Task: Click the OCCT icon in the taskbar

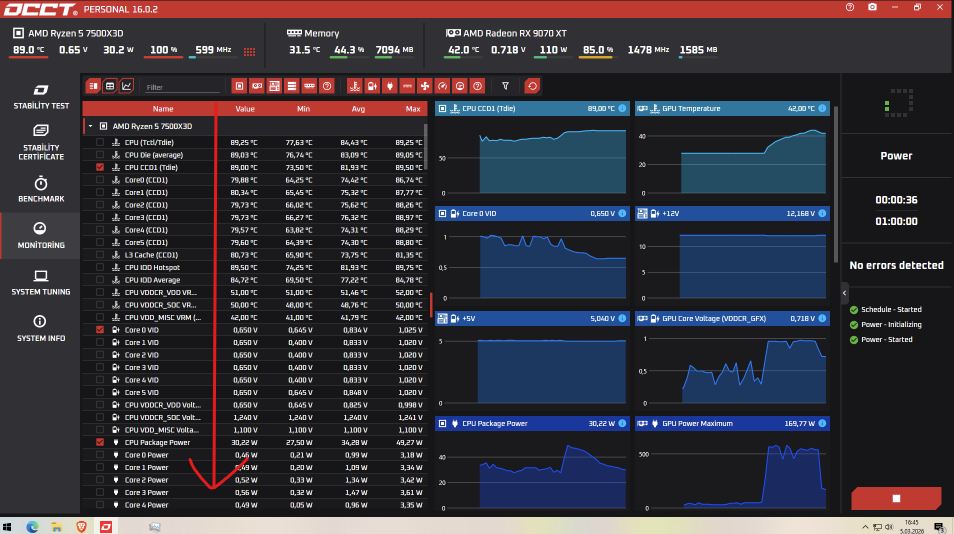Action: click(x=106, y=527)
